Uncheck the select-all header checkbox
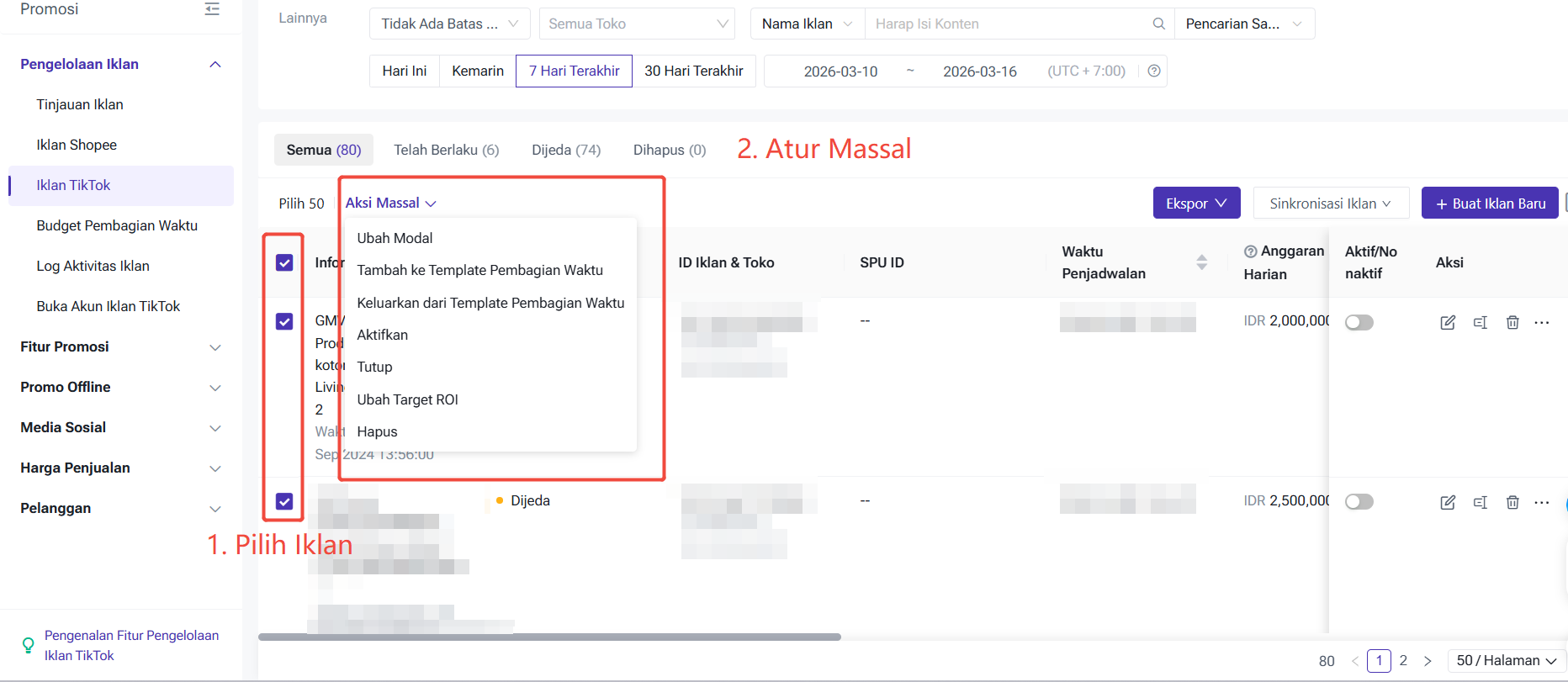 [x=284, y=262]
